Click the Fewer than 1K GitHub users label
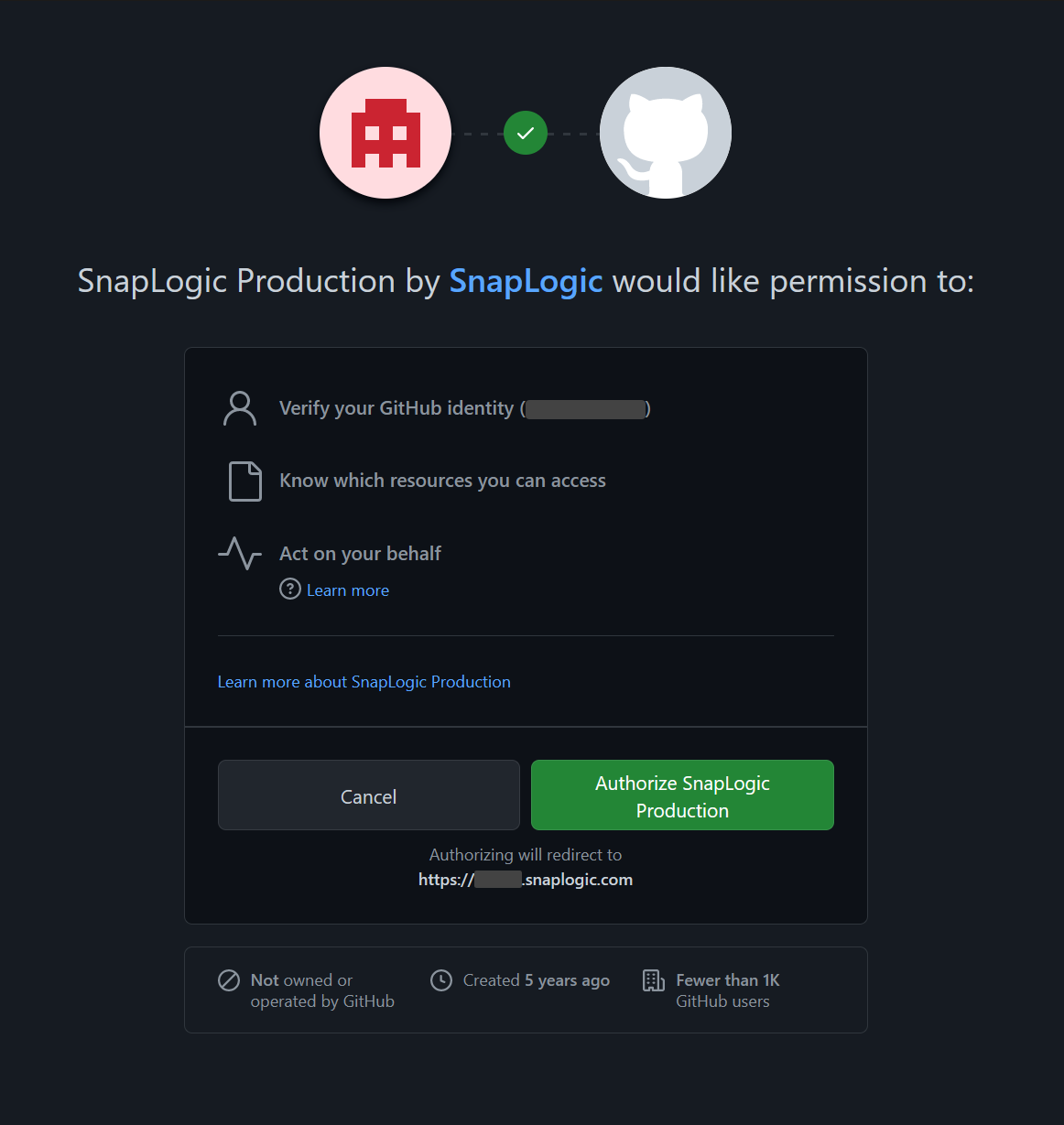 coord(727,990)
